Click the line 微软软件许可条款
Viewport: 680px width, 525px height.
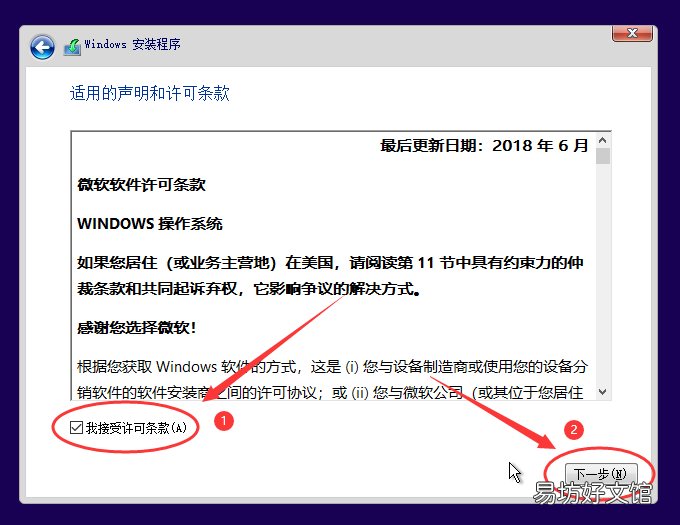(141, 185)
